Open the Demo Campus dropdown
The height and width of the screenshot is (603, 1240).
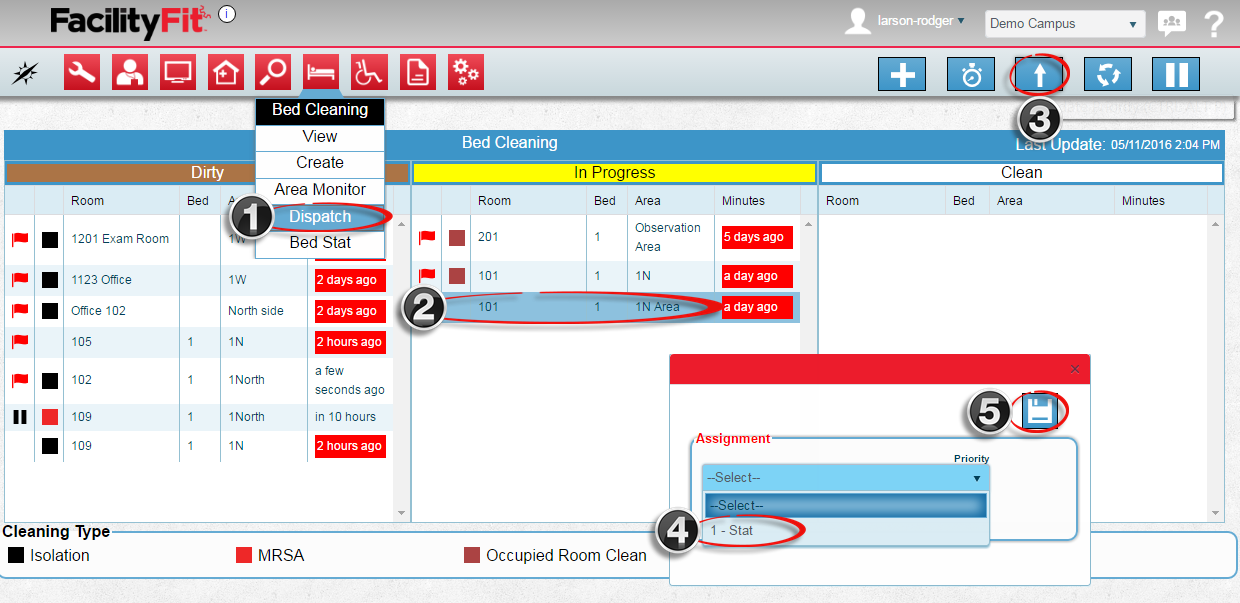pyautogui.click(x=1064, y=23)
